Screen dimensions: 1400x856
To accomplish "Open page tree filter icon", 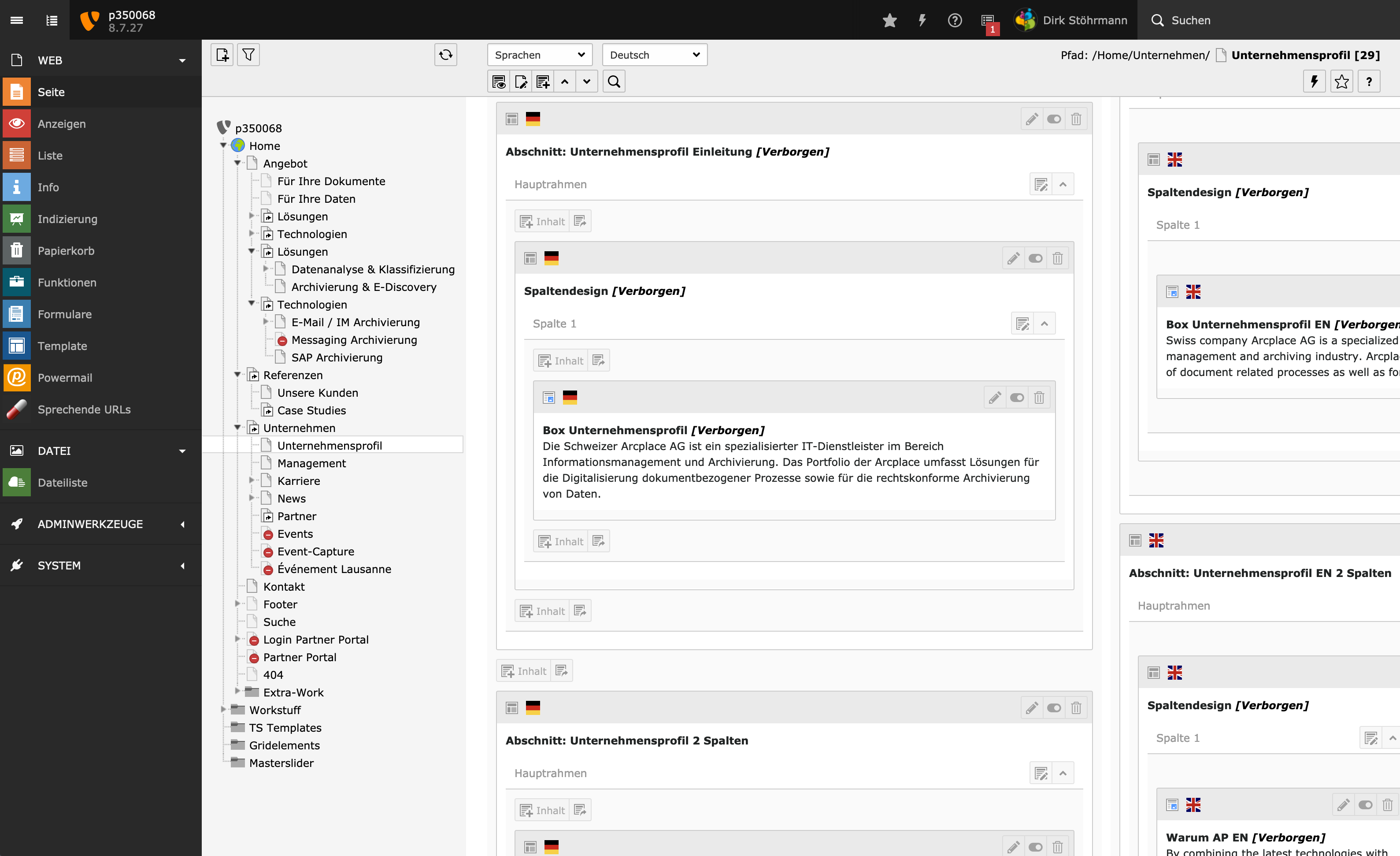I will (x=248, y=55).
